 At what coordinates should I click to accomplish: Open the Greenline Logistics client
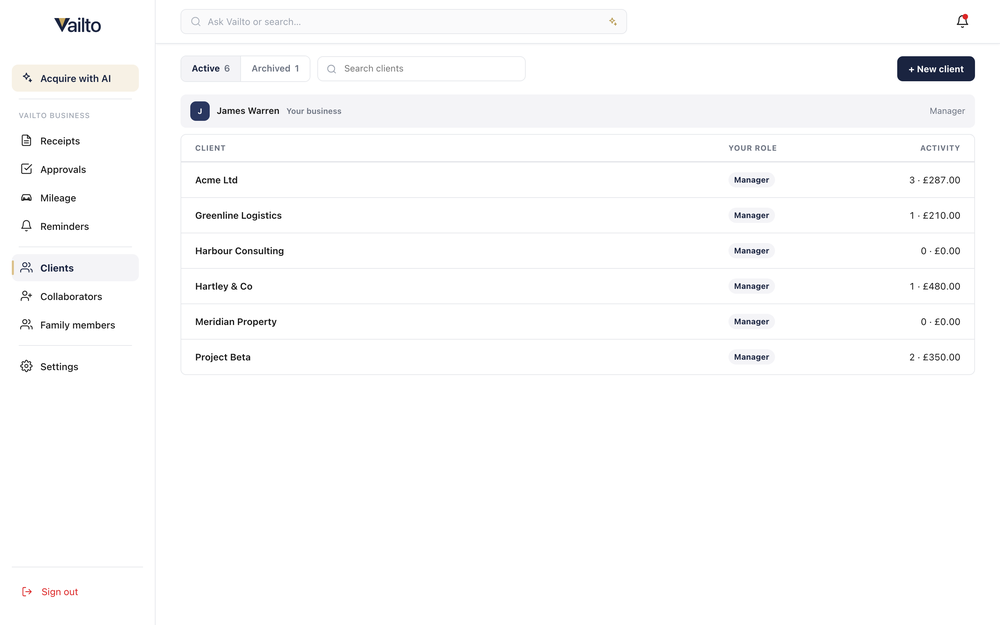coord(577,216)
